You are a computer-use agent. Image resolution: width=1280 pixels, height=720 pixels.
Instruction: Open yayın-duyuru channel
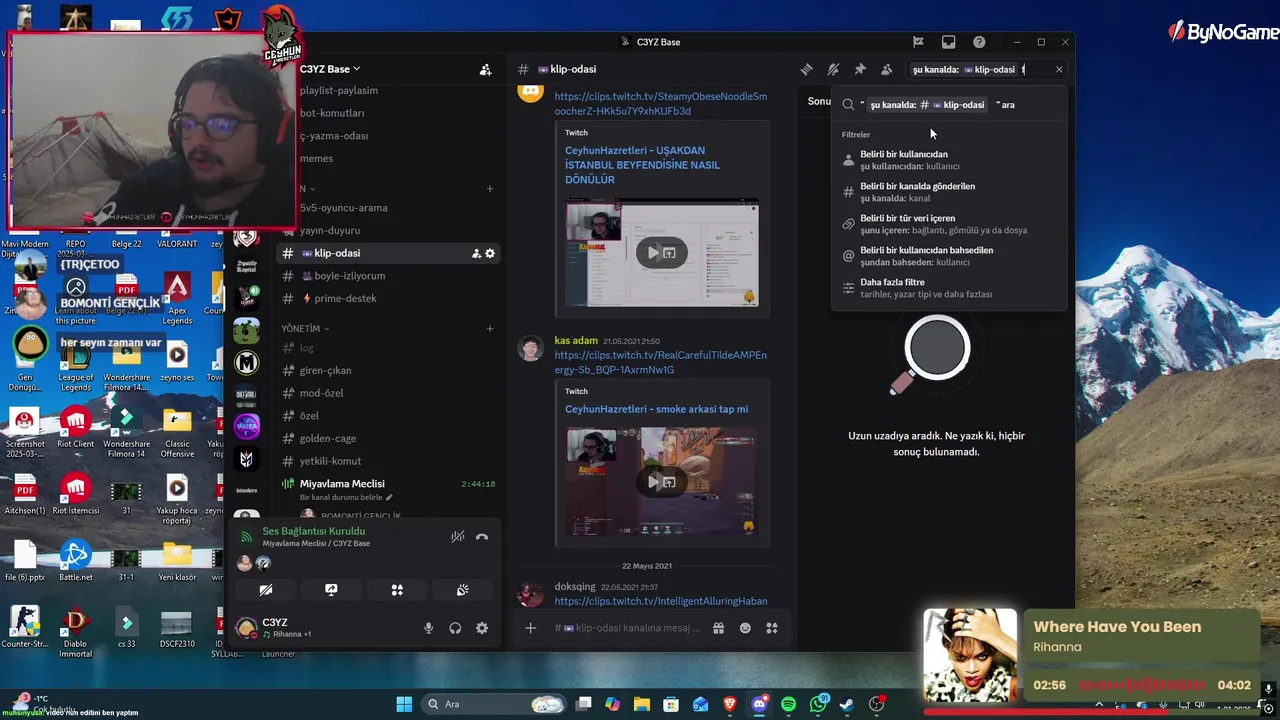pos(330,230)
